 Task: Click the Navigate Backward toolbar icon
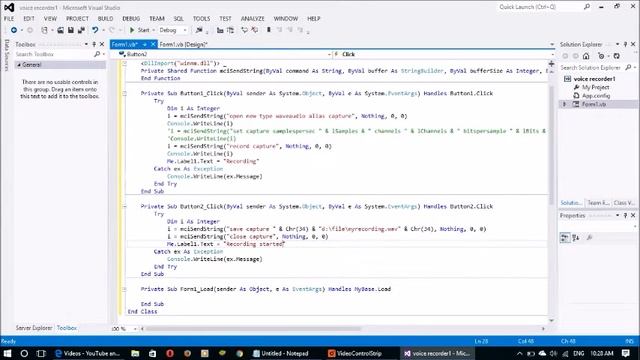point(14,30)
